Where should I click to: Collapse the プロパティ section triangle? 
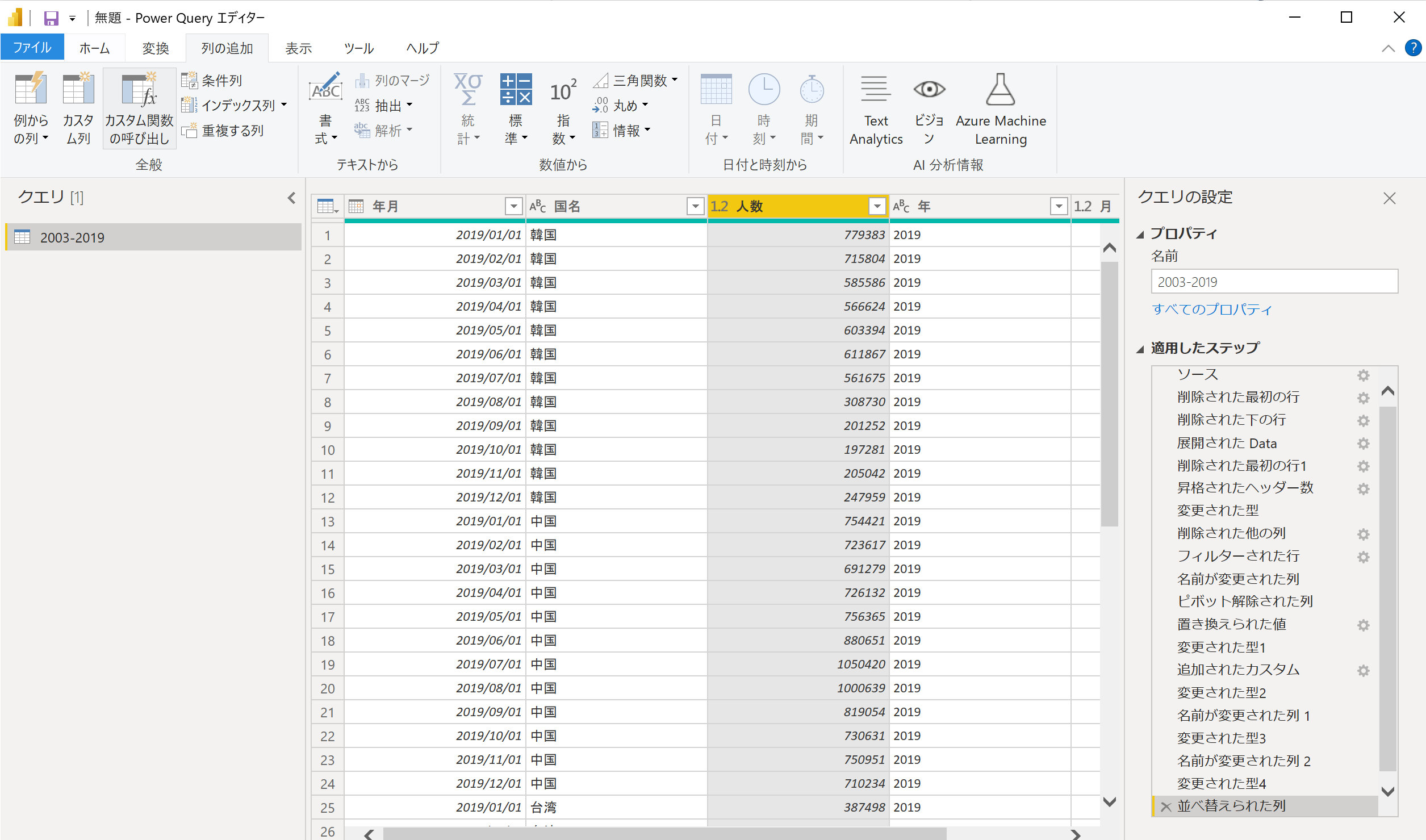coord(1140,234)
